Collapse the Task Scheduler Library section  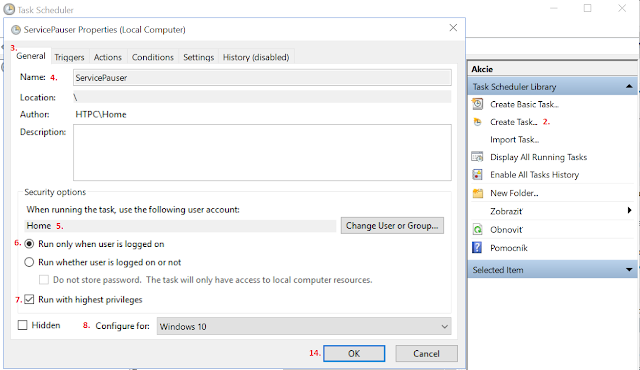(629, 86)
